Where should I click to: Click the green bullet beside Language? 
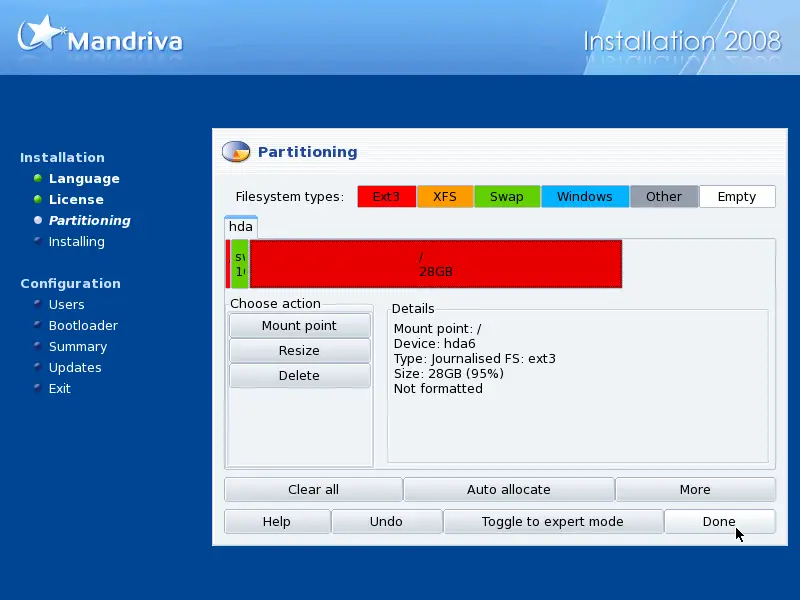[x=37, y=178]
